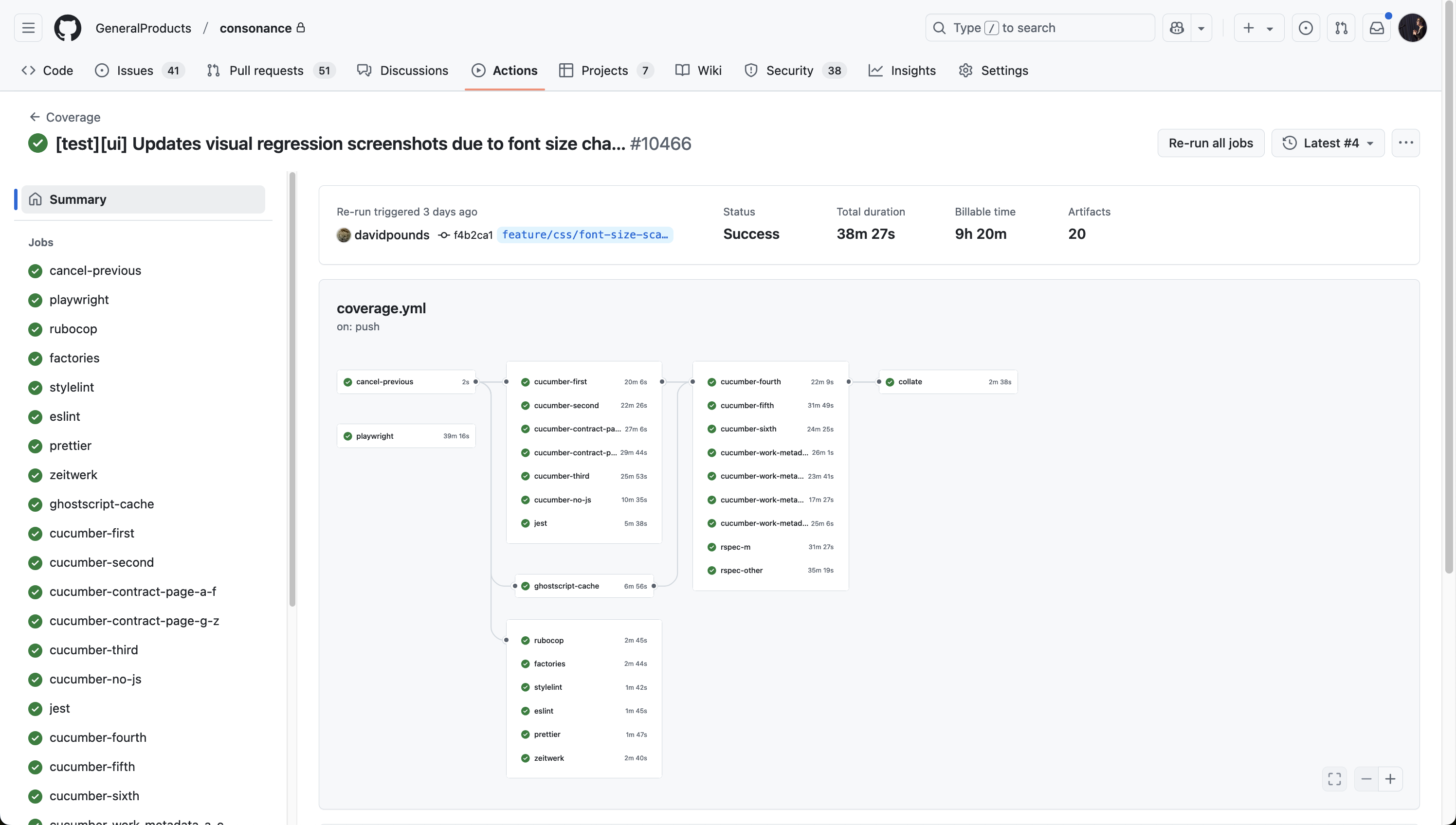Click cucumber-first in workflow graph
Viewport: 1456px width, 825px height.
pyautogui.click(x=584, y=382)
